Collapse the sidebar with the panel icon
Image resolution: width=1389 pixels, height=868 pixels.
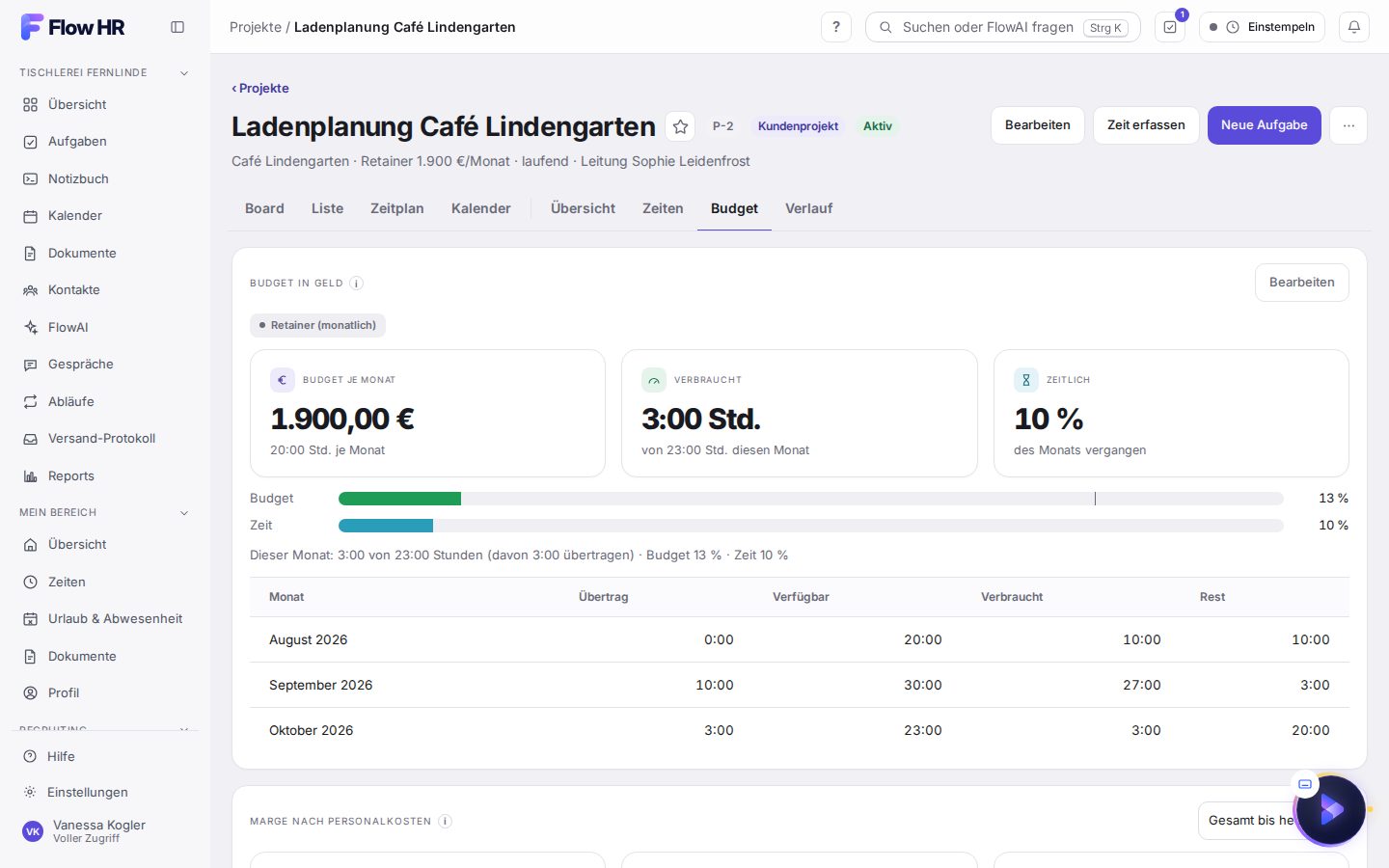pos(177,27)
